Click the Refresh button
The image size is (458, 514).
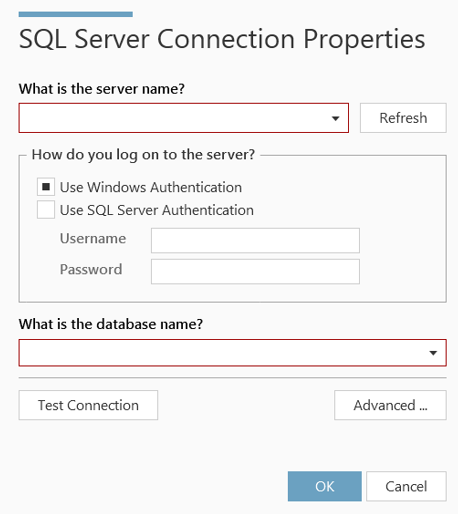403,118
